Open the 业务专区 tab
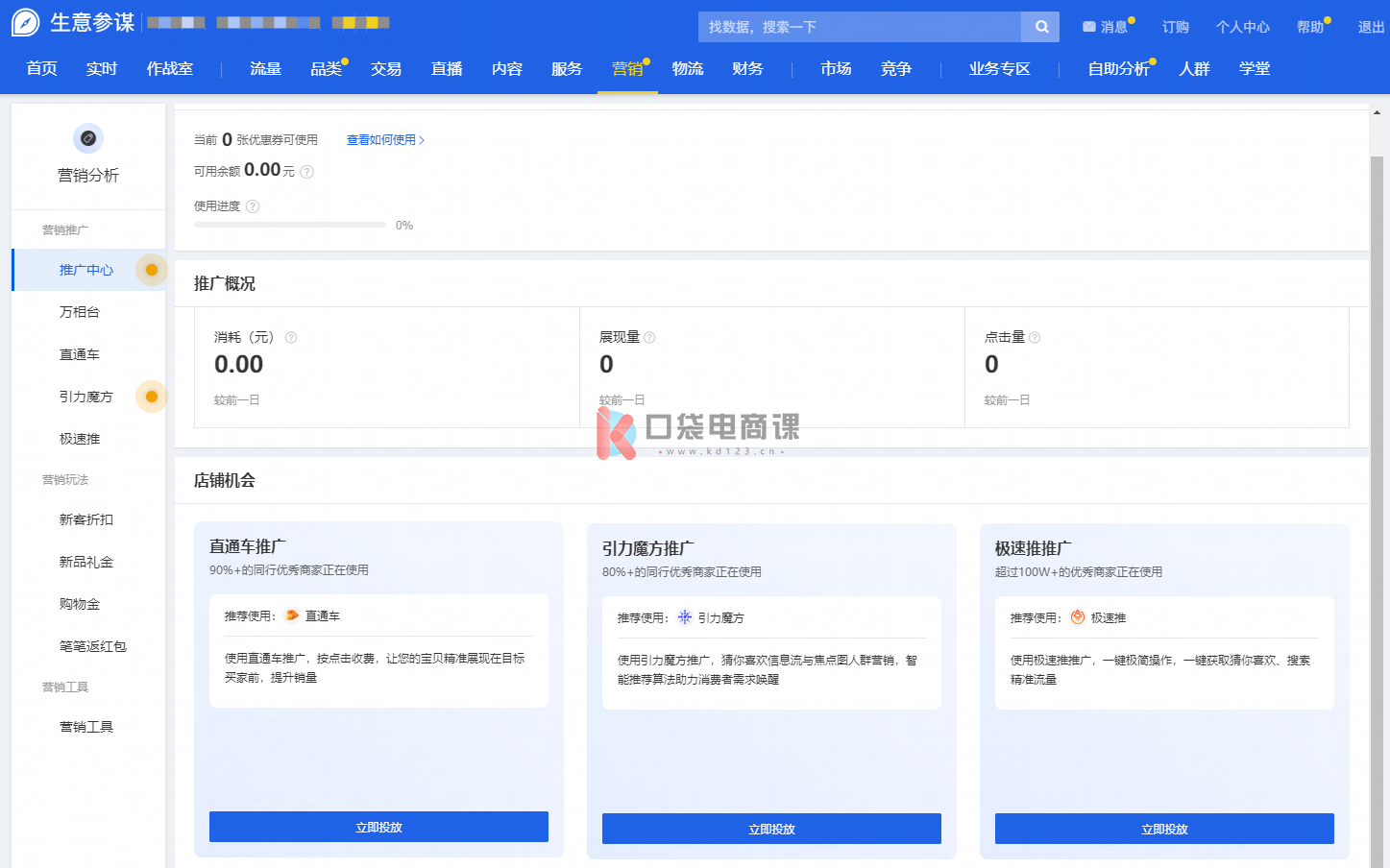This screenshot has width=1390, height=868. tap(1000, 69)
